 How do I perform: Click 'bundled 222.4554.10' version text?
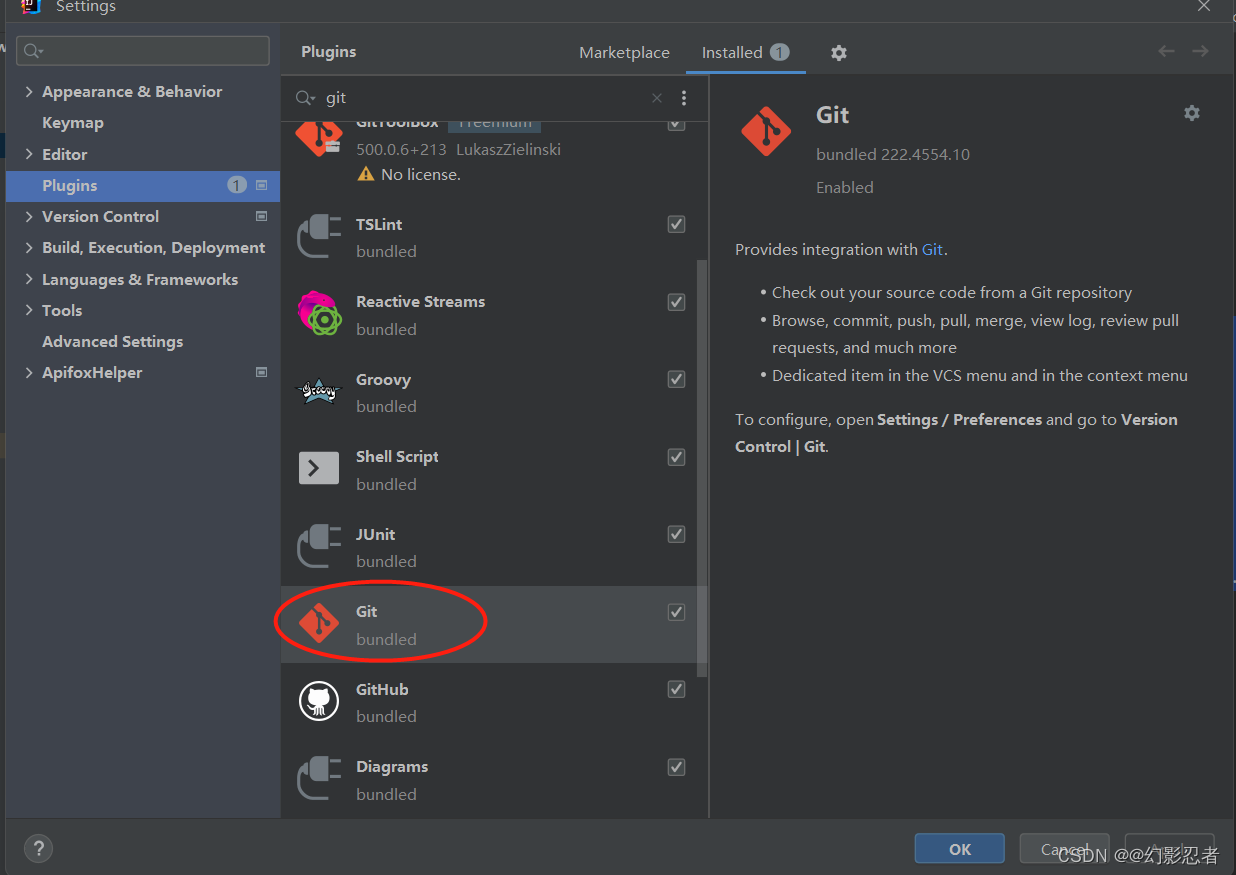pos(893,154)
